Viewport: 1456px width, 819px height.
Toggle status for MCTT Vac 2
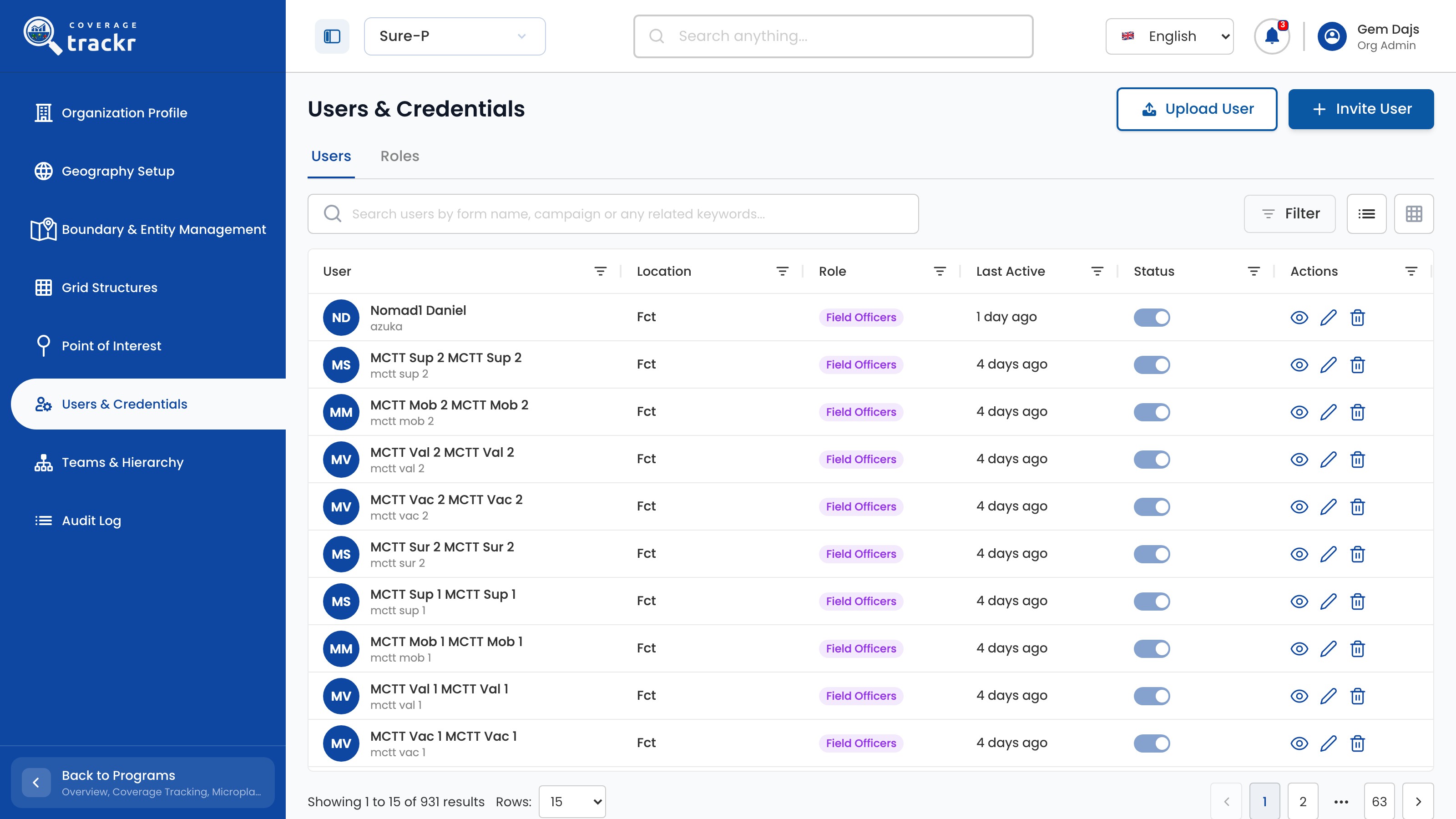point(1151,507)
